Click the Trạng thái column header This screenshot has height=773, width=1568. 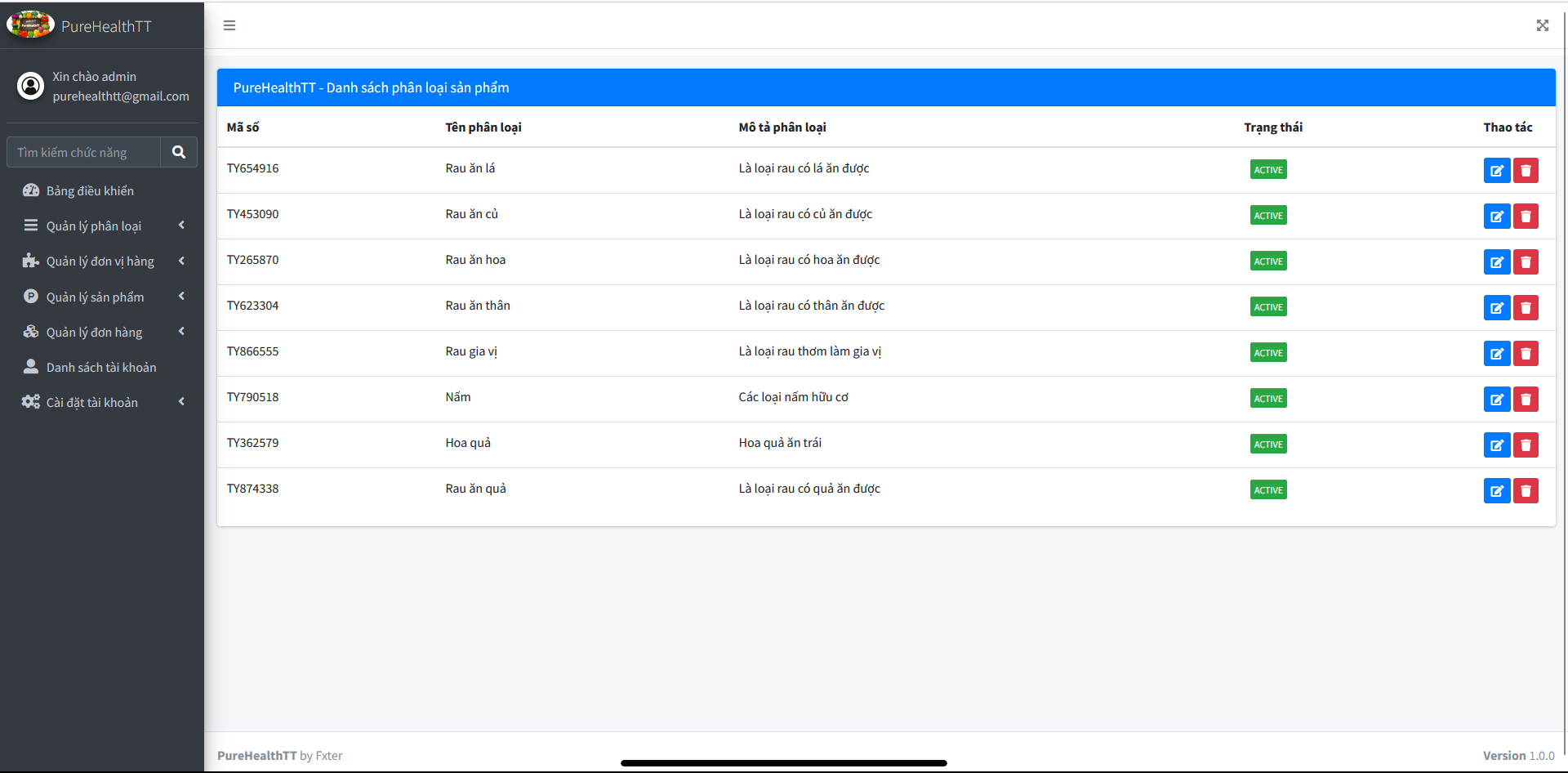1273,127
